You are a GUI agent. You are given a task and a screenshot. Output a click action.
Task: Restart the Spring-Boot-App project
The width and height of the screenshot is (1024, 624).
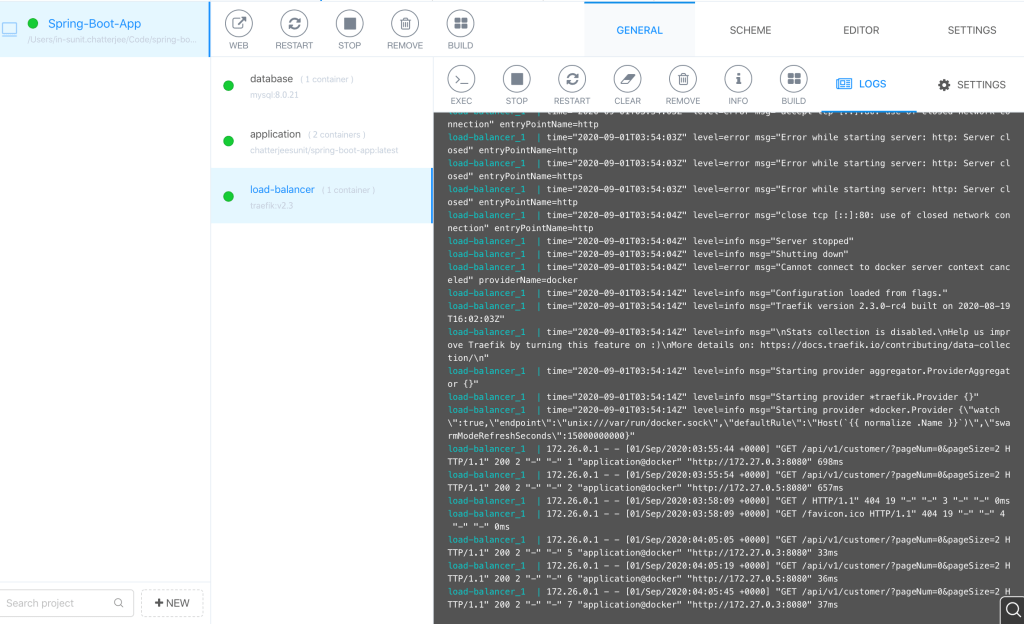click(x=294, y=25)
